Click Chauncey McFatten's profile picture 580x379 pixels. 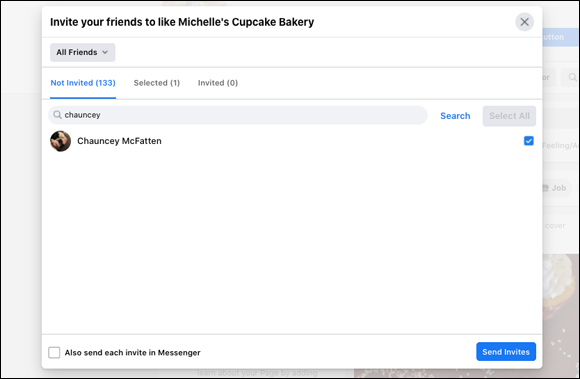point(60,141)
